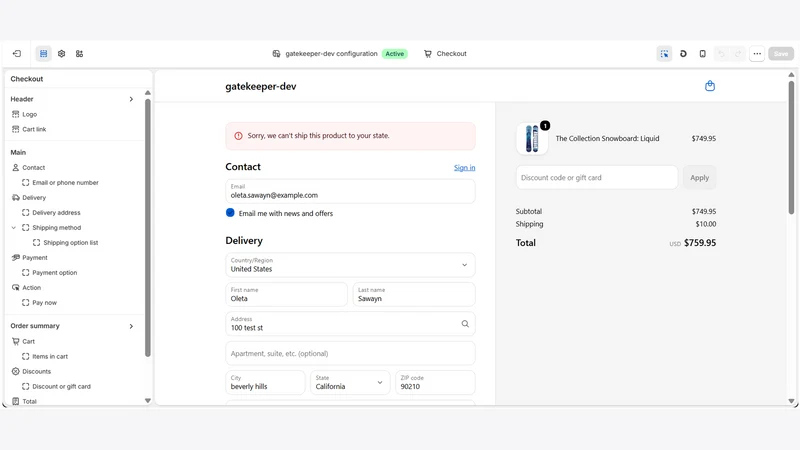Click the snowboard product thumbnail
The width and height of the screenshot is (800, 450).
tap(532, 139)
